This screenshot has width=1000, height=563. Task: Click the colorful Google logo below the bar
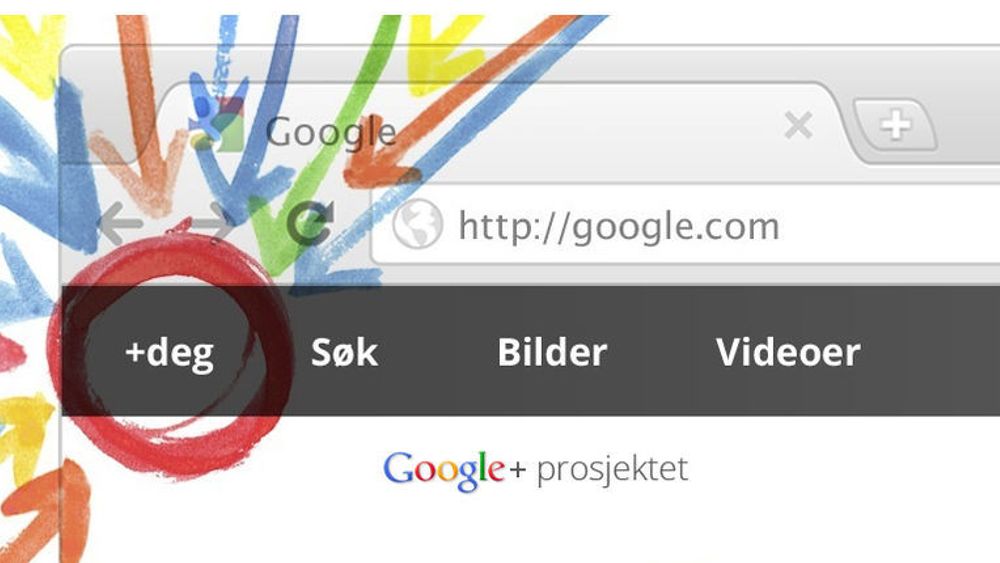click(x=444, y=471)
